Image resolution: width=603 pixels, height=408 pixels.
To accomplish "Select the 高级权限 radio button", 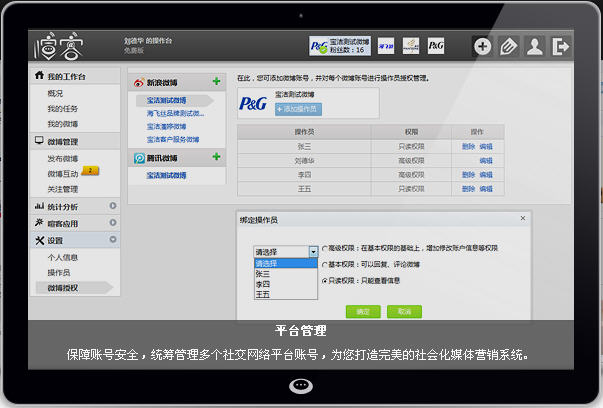I will coord(325,248).
